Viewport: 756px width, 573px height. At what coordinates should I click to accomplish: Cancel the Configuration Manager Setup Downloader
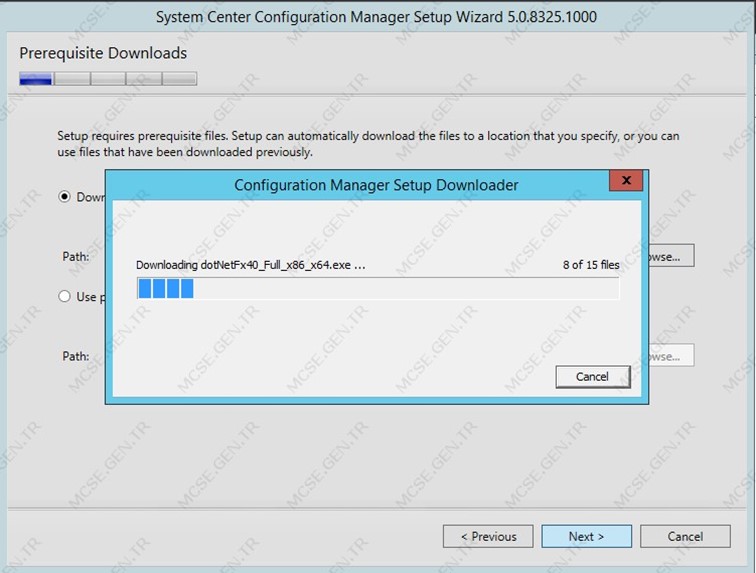click(x=593, y=377)
